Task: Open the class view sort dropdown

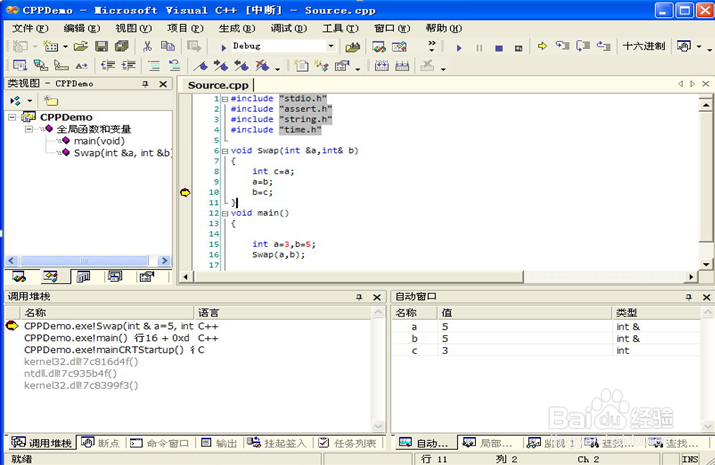Action: (30, 101)
